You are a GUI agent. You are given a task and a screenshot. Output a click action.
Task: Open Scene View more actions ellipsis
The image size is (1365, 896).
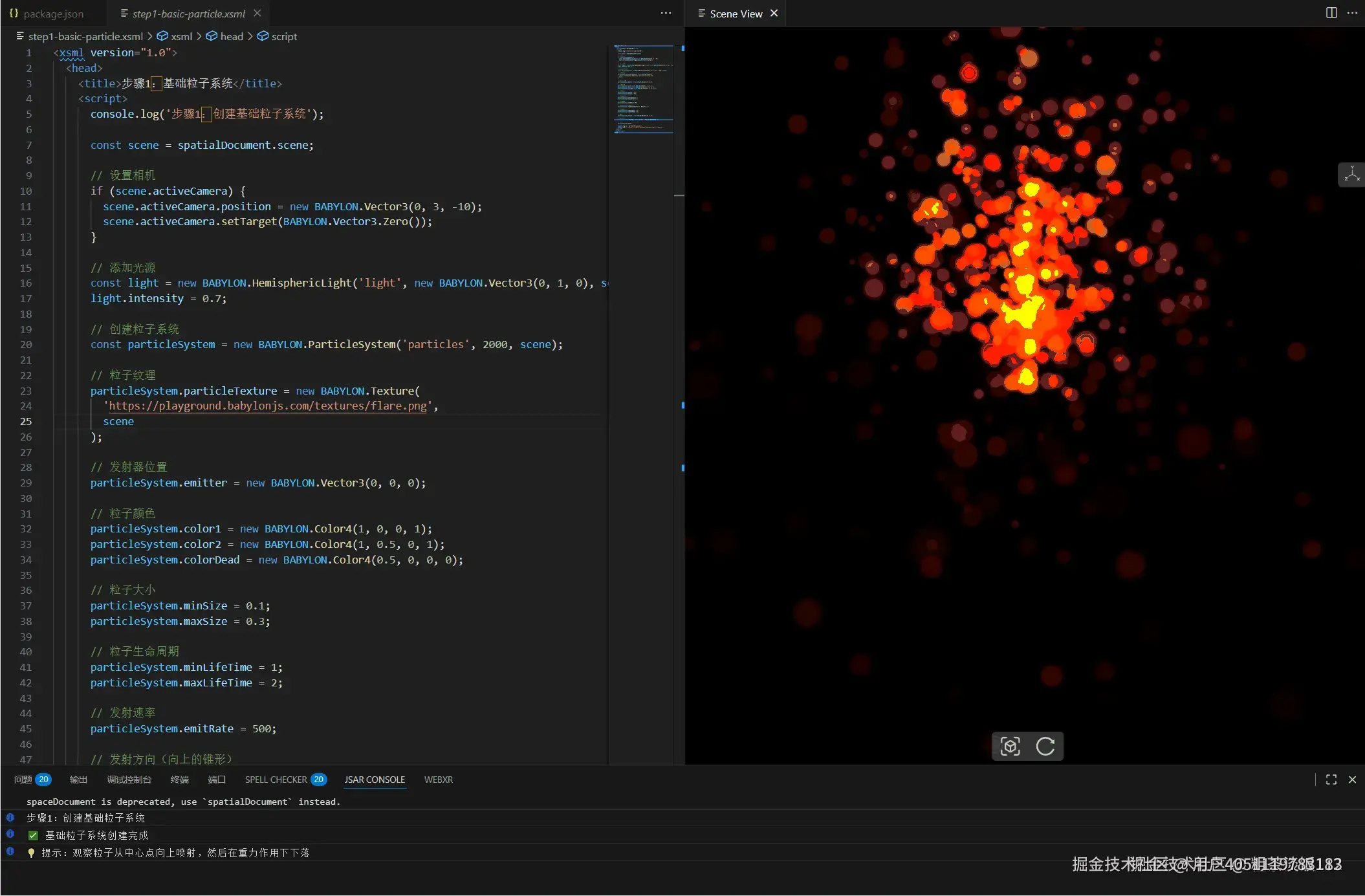coord(1352,13)
